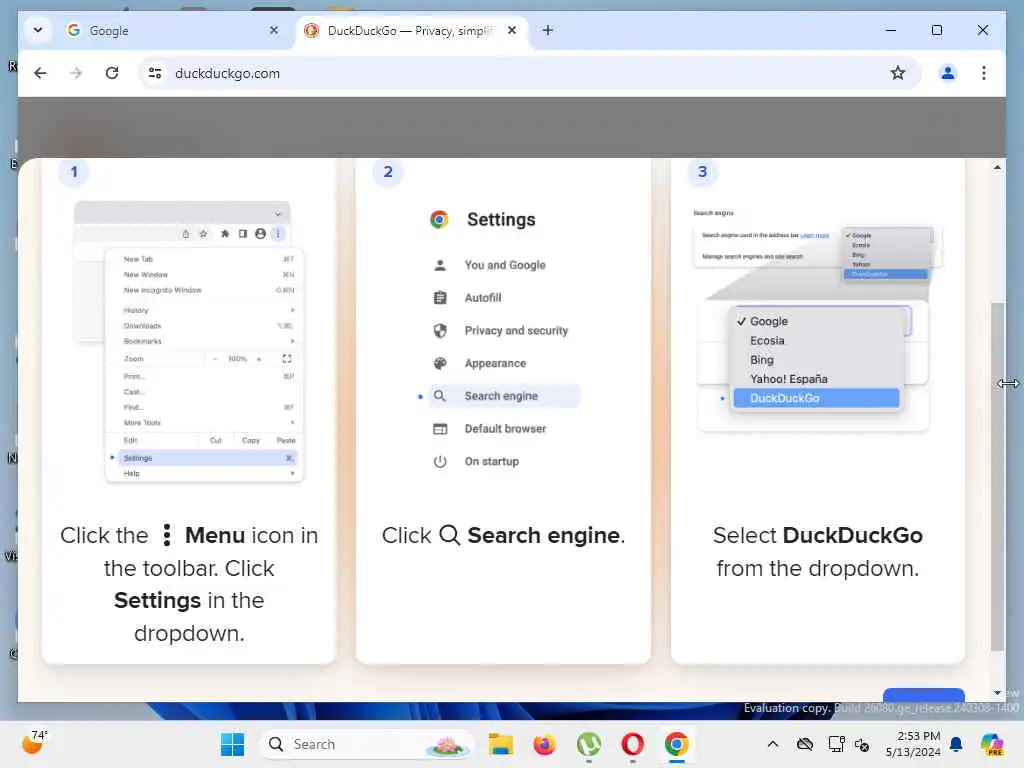The image size is (1024, 768).
Task: Close the DuckDuckGo tab
Action: (x=512, y=30)
